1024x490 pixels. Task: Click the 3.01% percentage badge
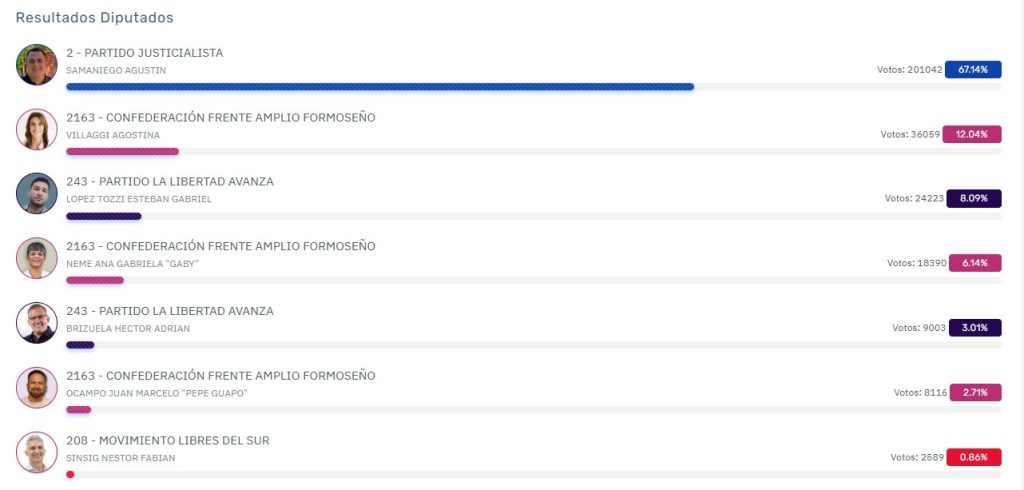[x=975, y=328]
